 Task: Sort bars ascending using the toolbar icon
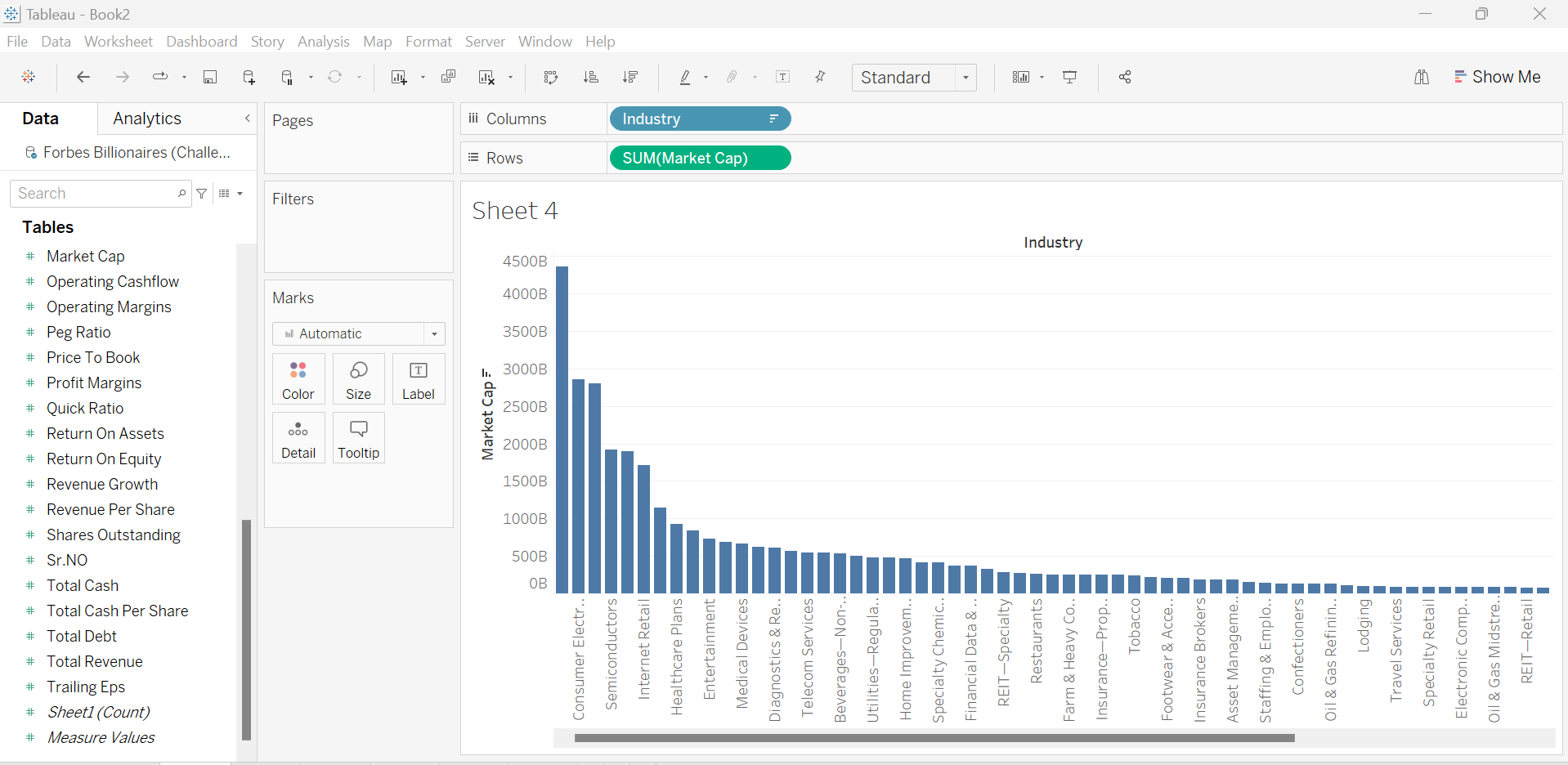click(590, 77)
